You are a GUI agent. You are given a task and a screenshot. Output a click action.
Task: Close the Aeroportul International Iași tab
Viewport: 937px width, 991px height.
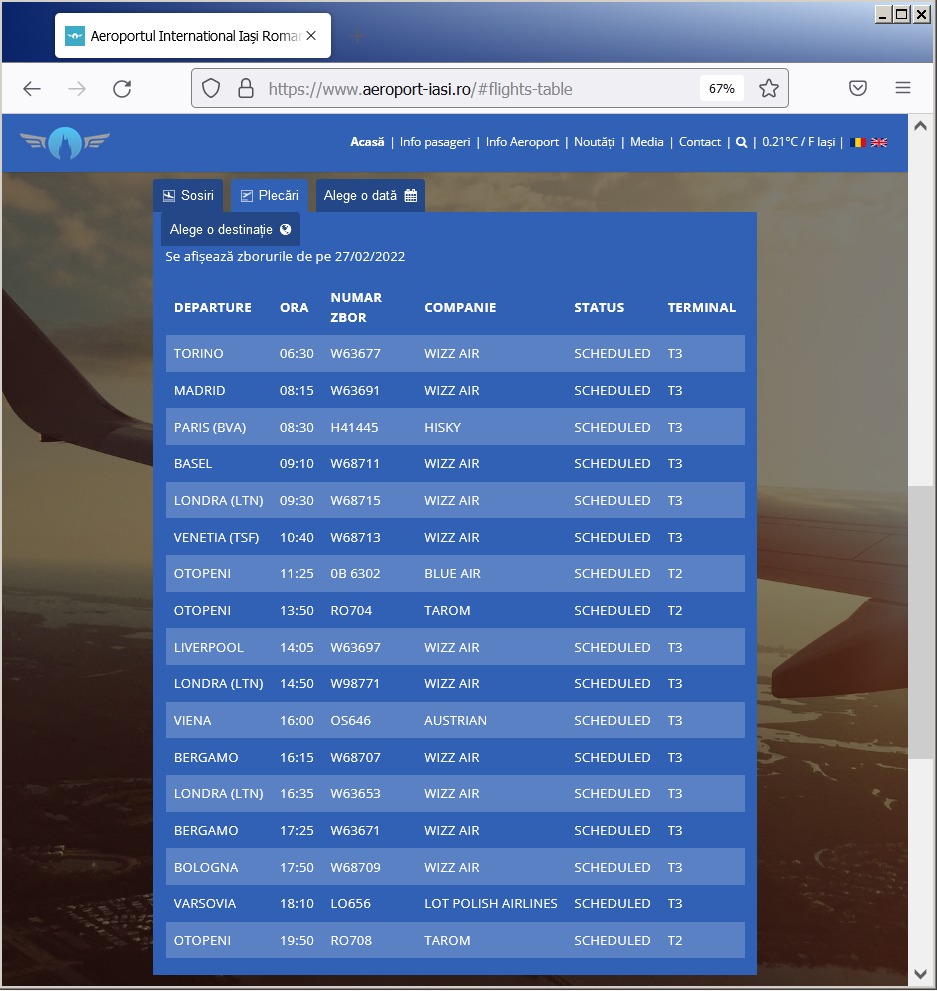pos(311,35)
